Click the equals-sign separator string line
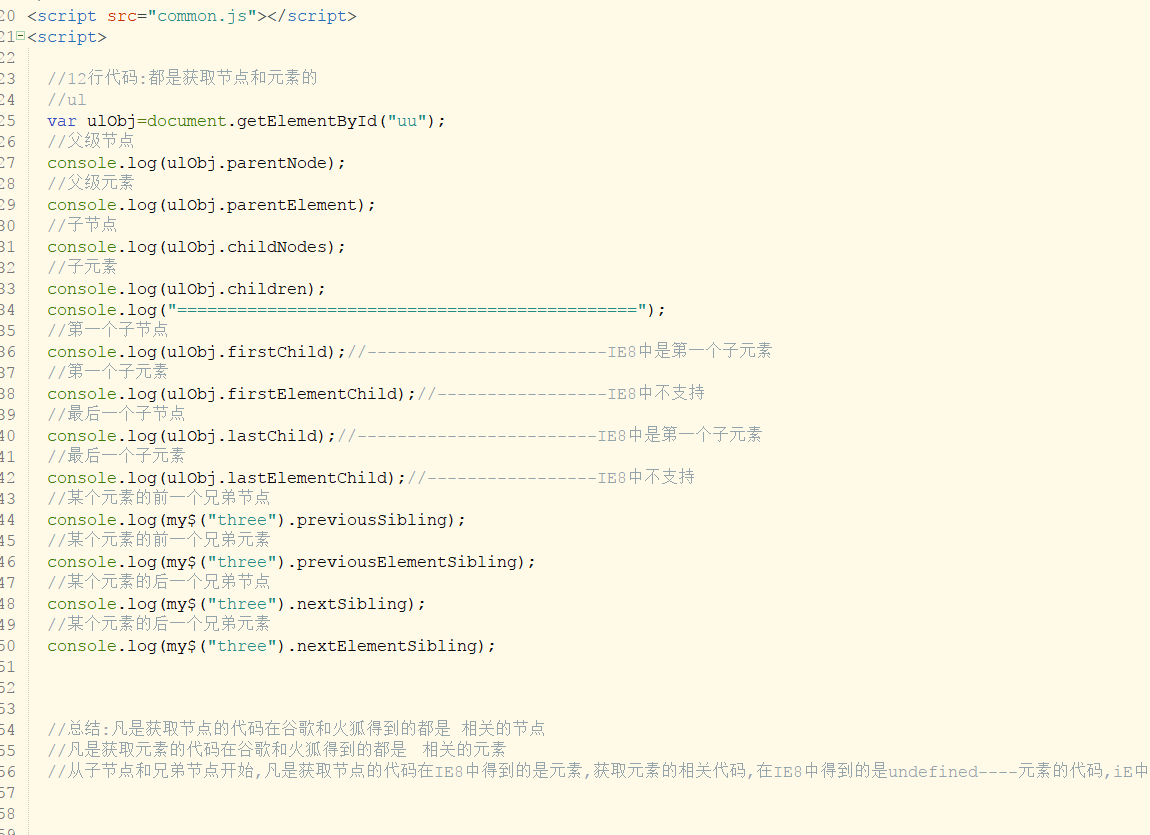The width and height of the screenshot is (1150, 835). [356, 309]
